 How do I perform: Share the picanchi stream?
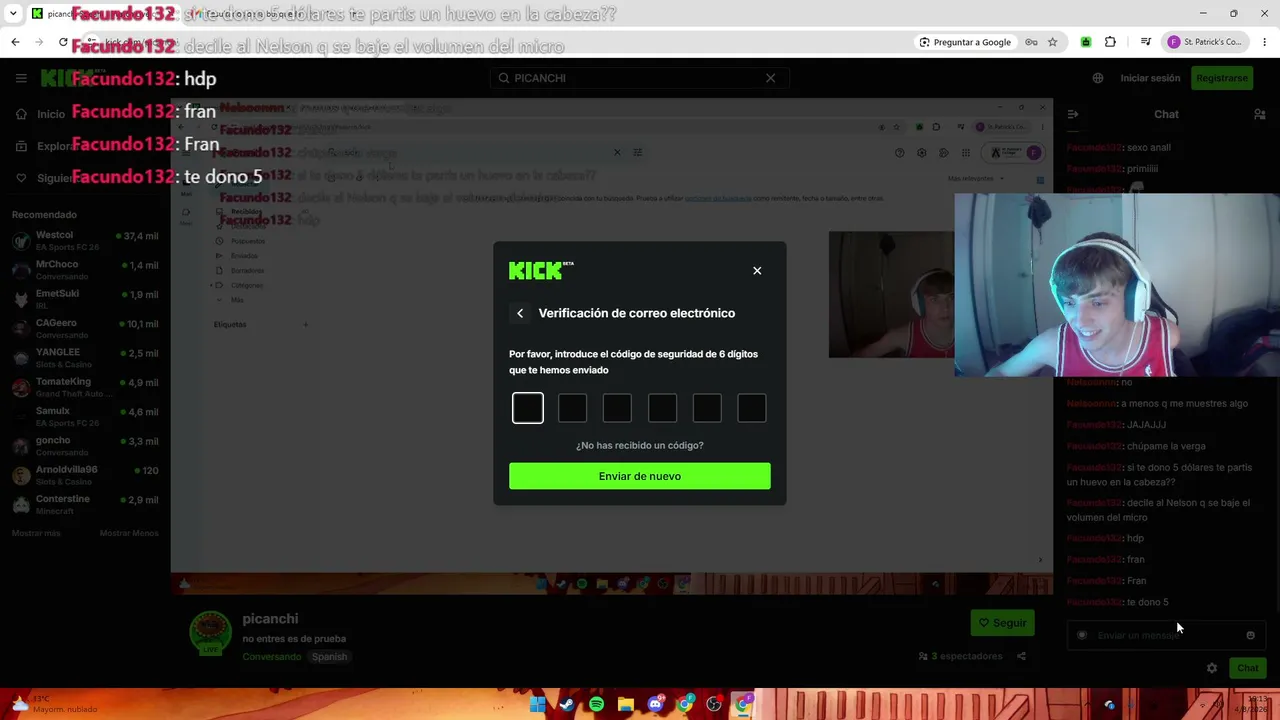(1021, 656)
